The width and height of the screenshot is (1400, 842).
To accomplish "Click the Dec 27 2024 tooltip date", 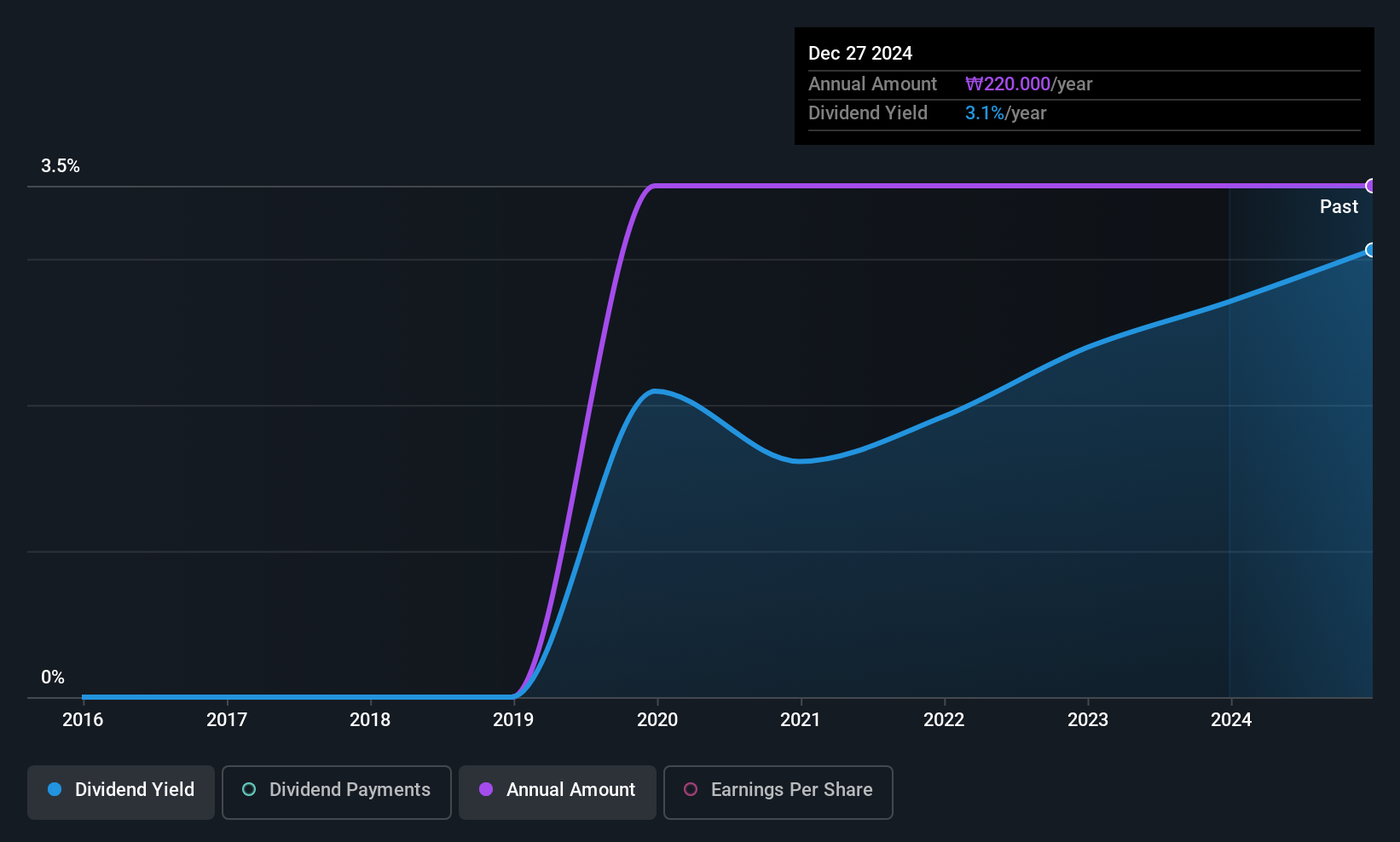I will click(860, 54).
